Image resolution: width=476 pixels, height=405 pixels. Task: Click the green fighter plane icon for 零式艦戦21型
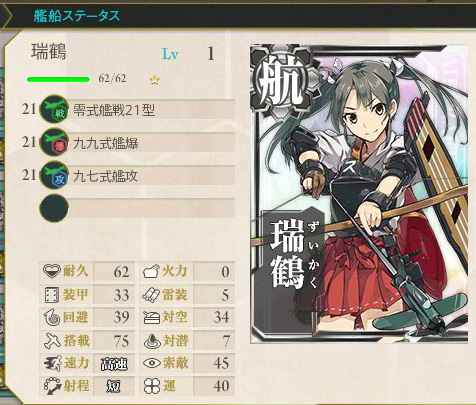click(54, 109)
